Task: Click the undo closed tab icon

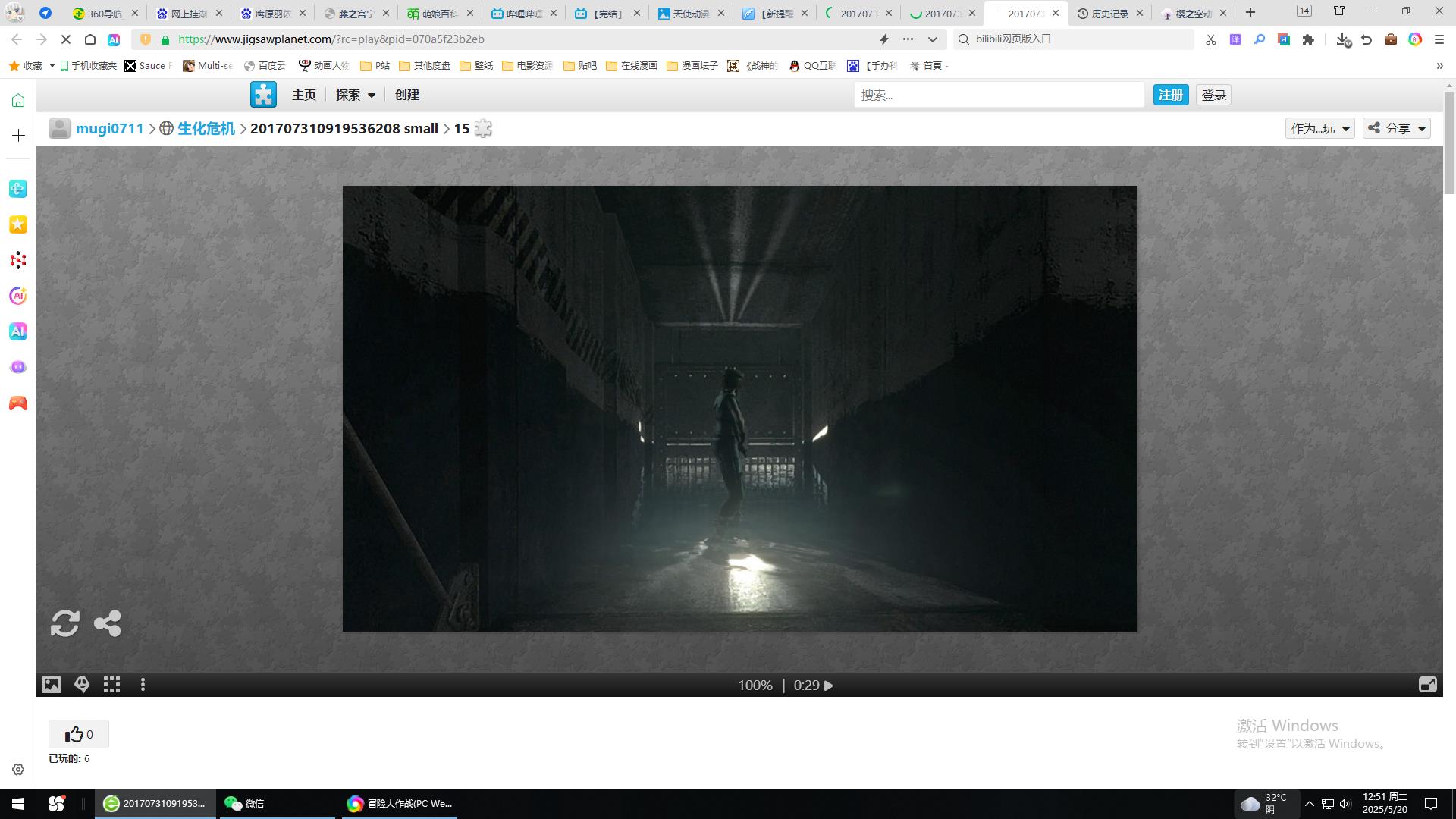Action: [1367, 39]
